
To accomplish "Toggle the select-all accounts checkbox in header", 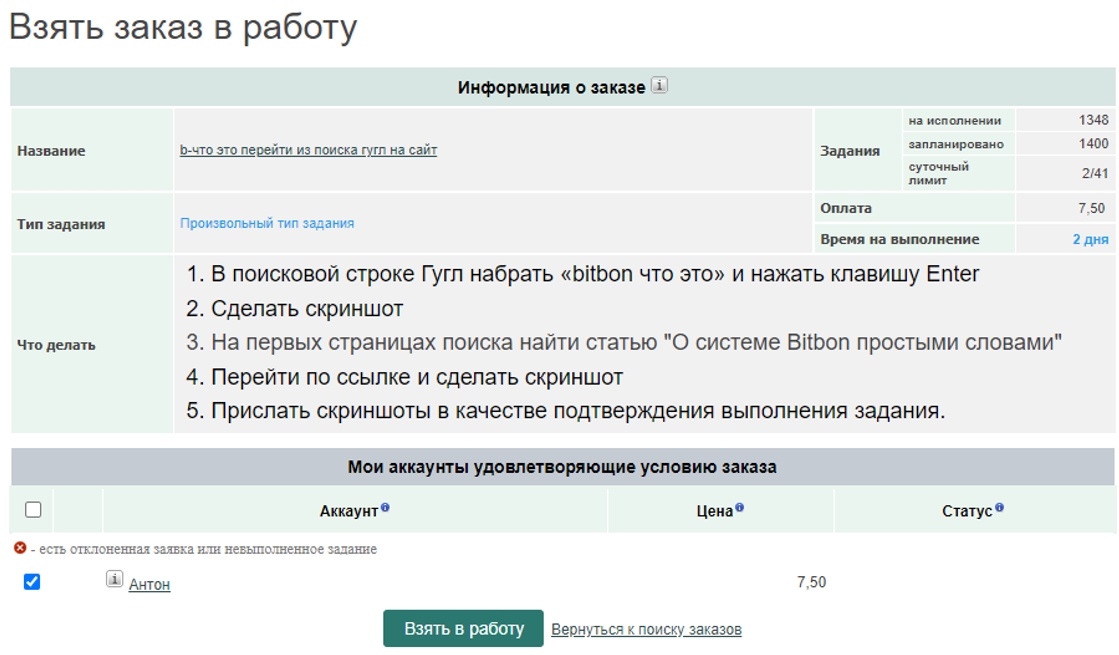I will tap(33, 509).
